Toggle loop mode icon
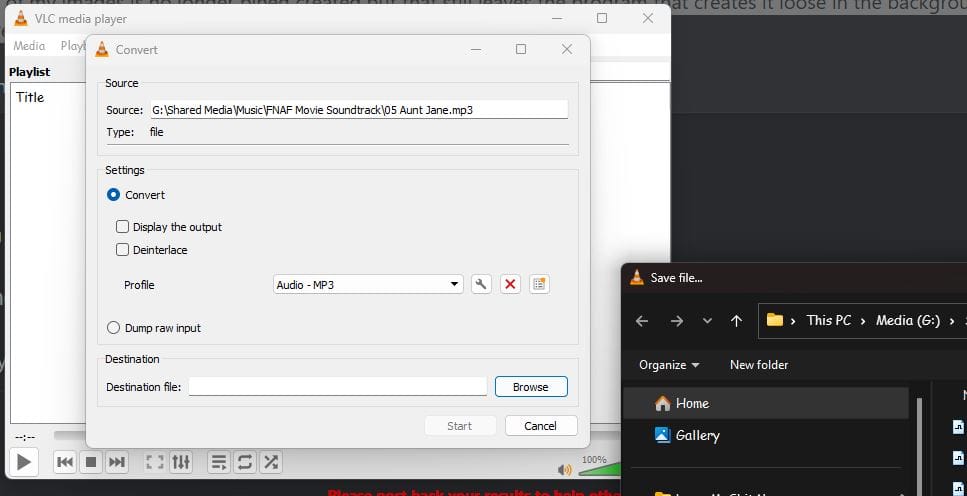Screen dimensions: 967x496 [x=245, y=462]
